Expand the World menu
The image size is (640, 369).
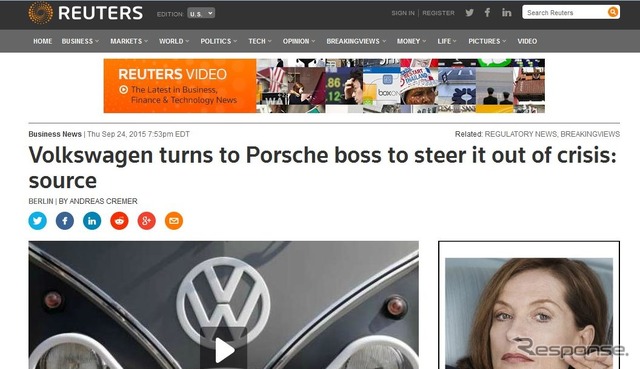(174, 41)
